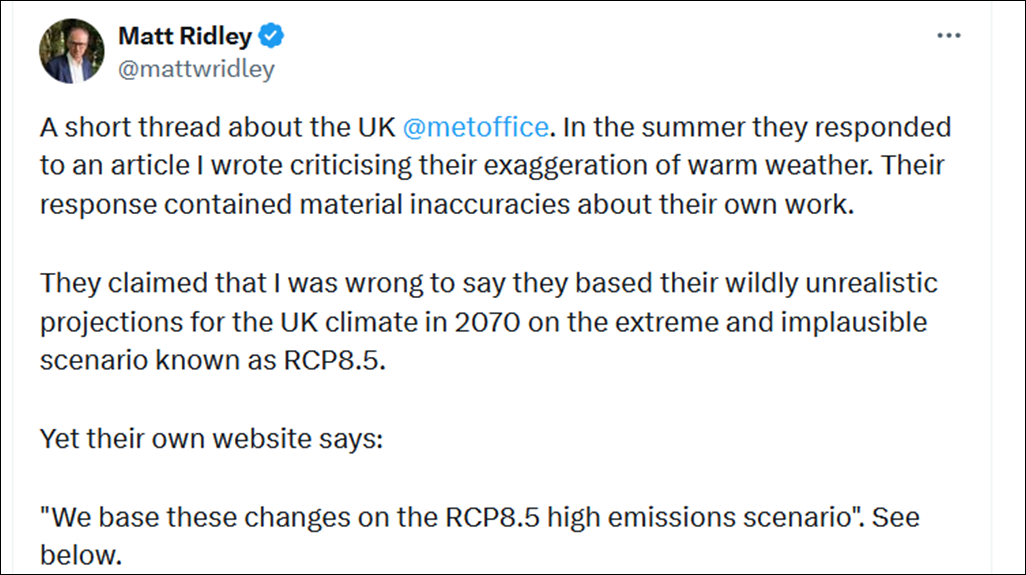1026x575 pixels.
Task: Click the blue verified badge
Action: click(272, 37)
